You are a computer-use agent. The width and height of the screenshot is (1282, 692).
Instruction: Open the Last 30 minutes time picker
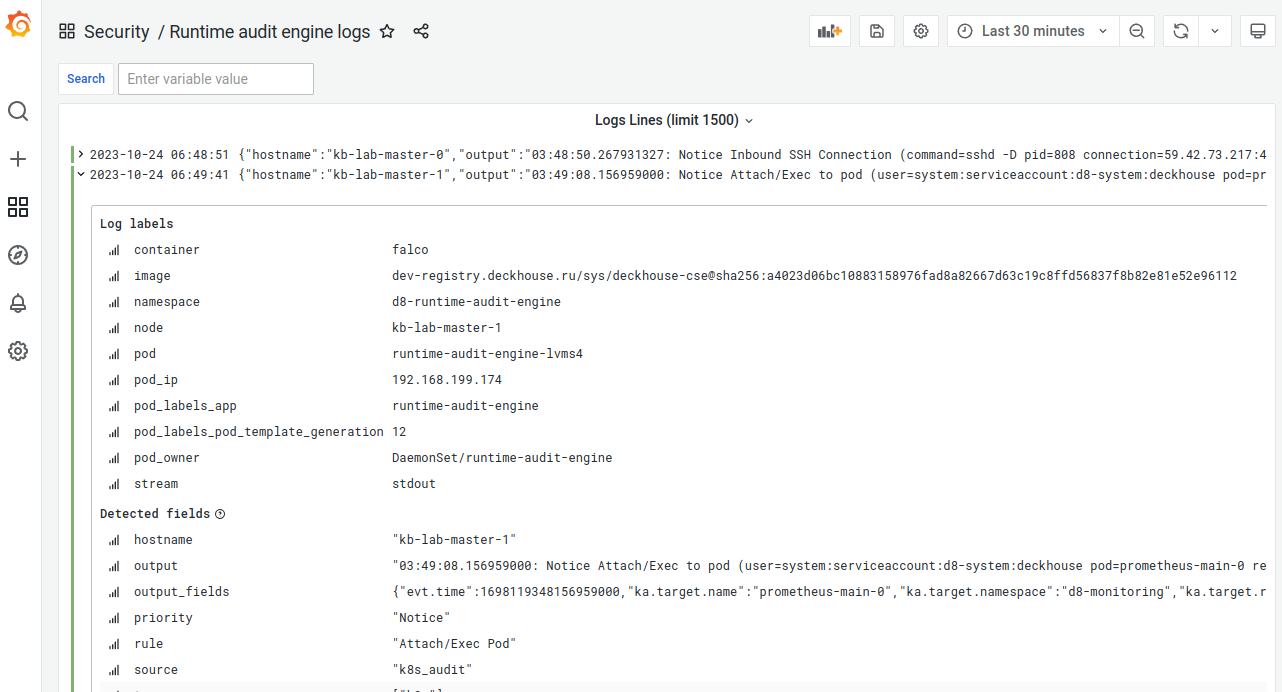pyautogui.click(x=1032, y=31)
